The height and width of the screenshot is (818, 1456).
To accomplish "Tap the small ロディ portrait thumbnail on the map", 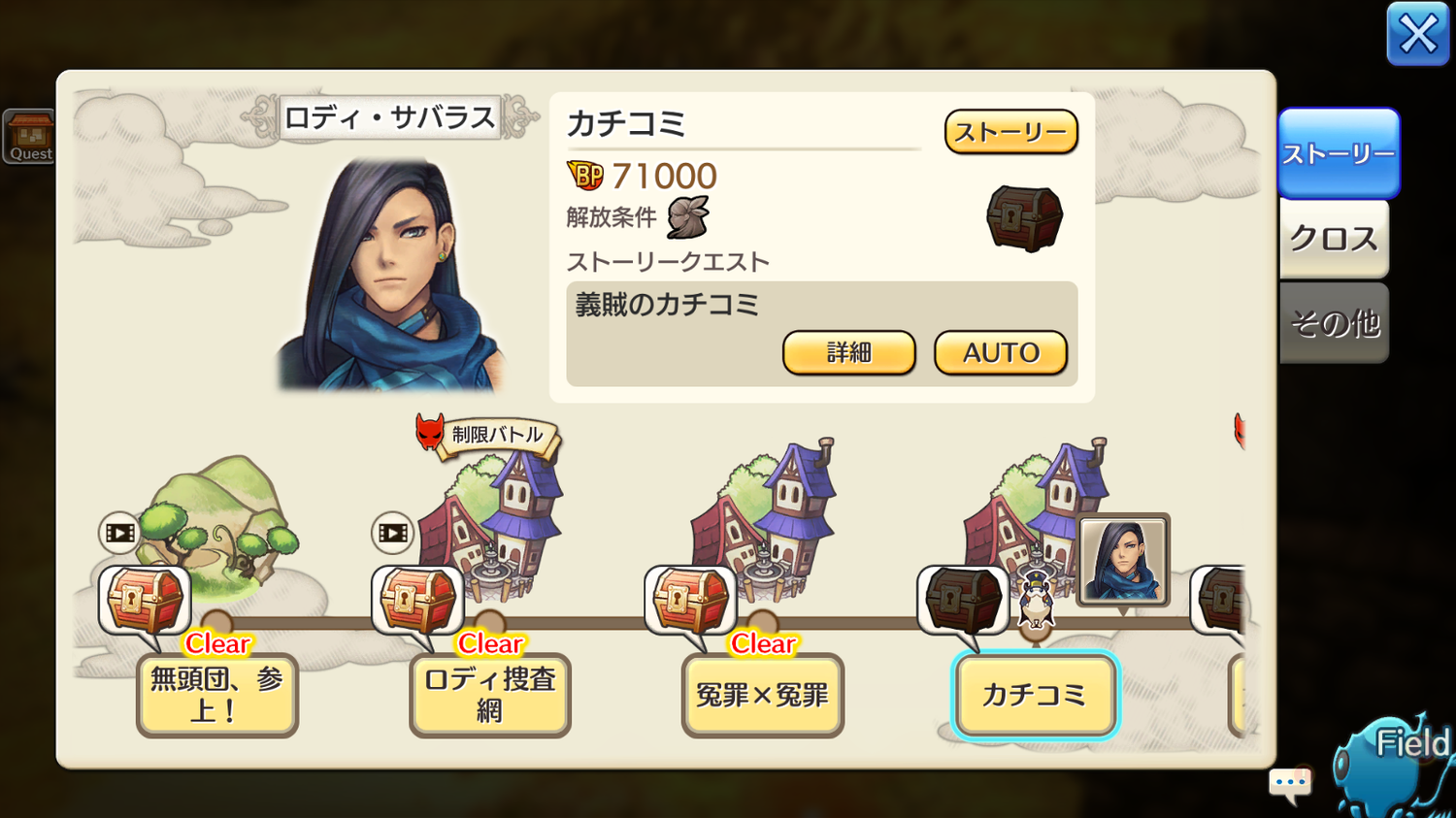I will click(1123, 560).
